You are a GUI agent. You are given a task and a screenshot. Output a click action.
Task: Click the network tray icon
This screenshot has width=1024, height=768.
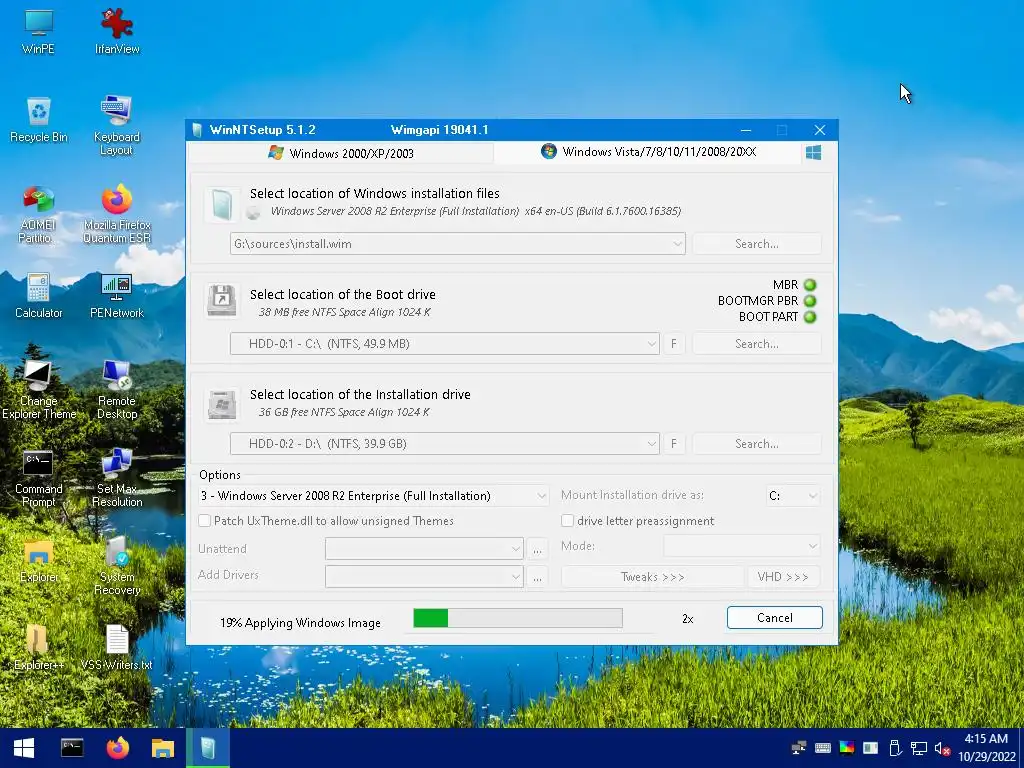point(919,748)
